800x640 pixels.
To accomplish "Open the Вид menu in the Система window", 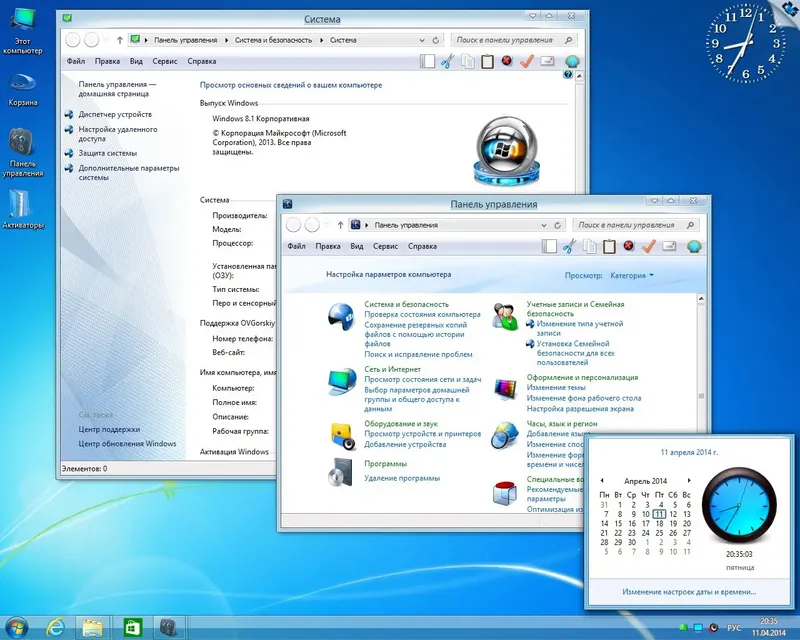I will pyautogui.click(x=137, y=62).
